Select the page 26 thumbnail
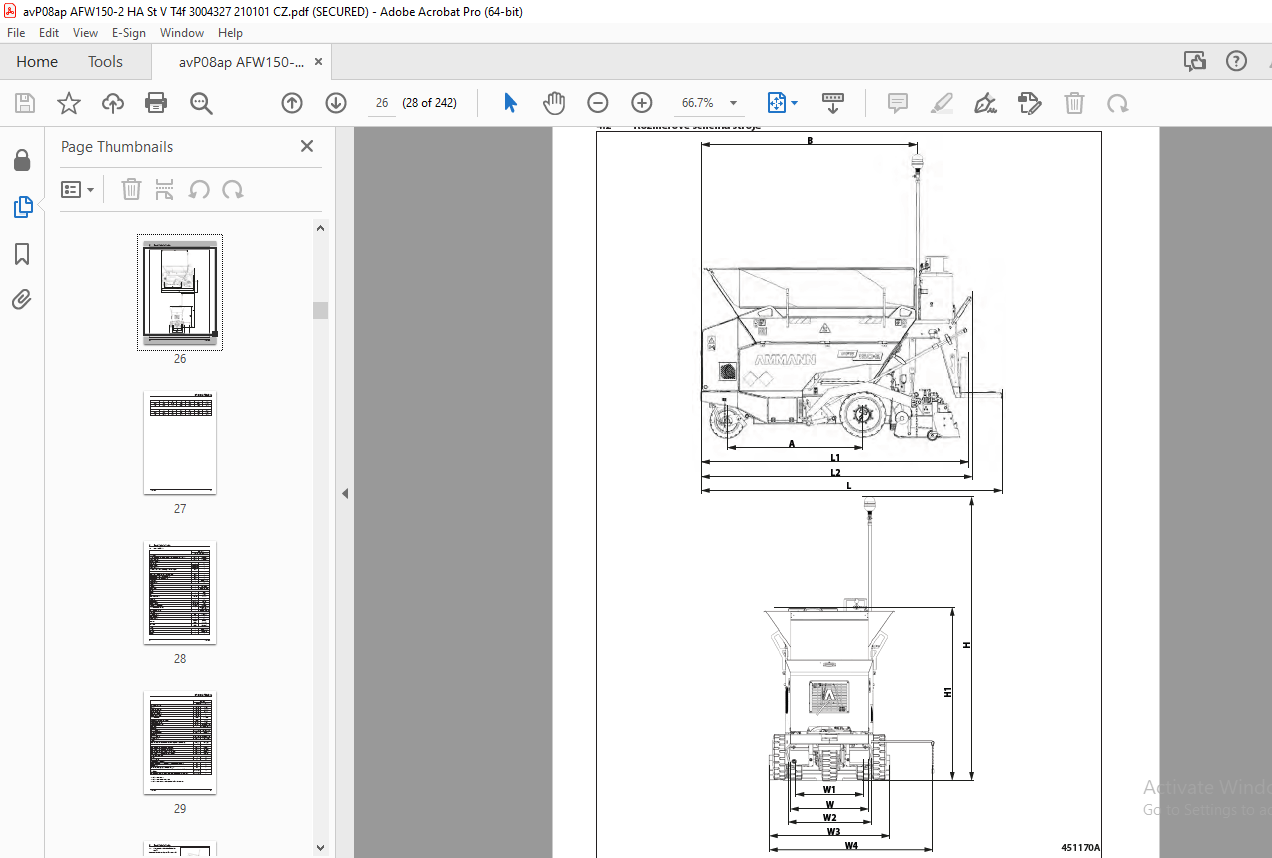 point(180,292)
